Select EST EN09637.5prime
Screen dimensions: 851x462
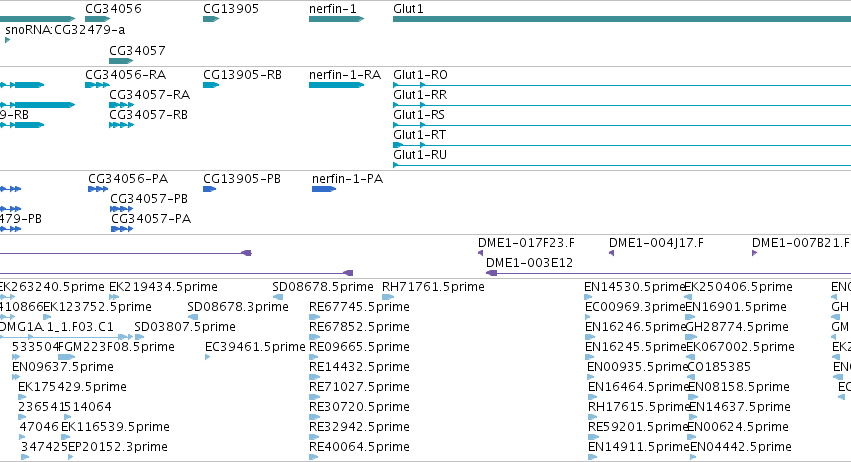tap(63, 367)
